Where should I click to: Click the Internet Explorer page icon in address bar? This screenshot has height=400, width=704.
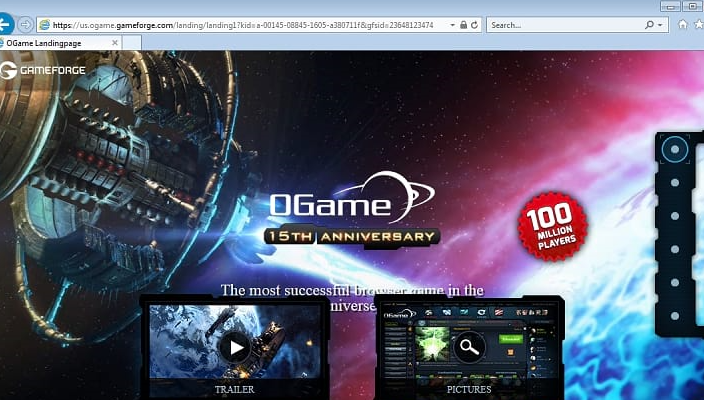pos(44,25)
